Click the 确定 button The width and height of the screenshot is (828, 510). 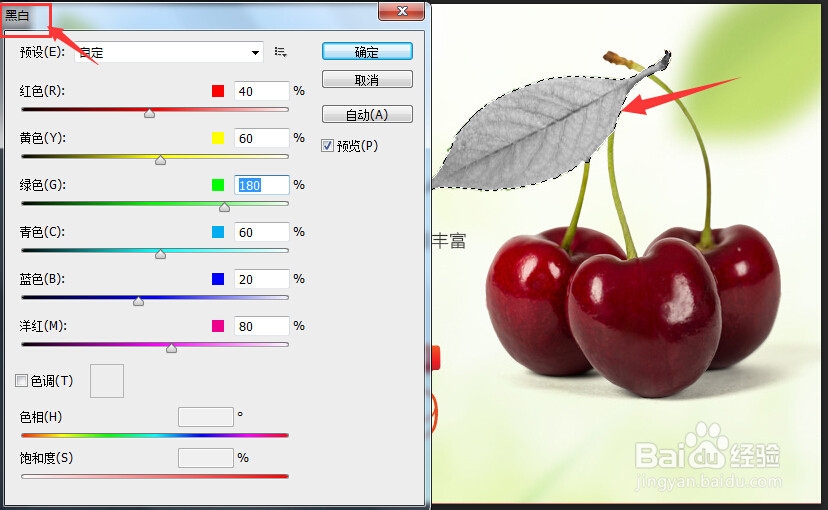pyautogui.click(x=367, y=52)
